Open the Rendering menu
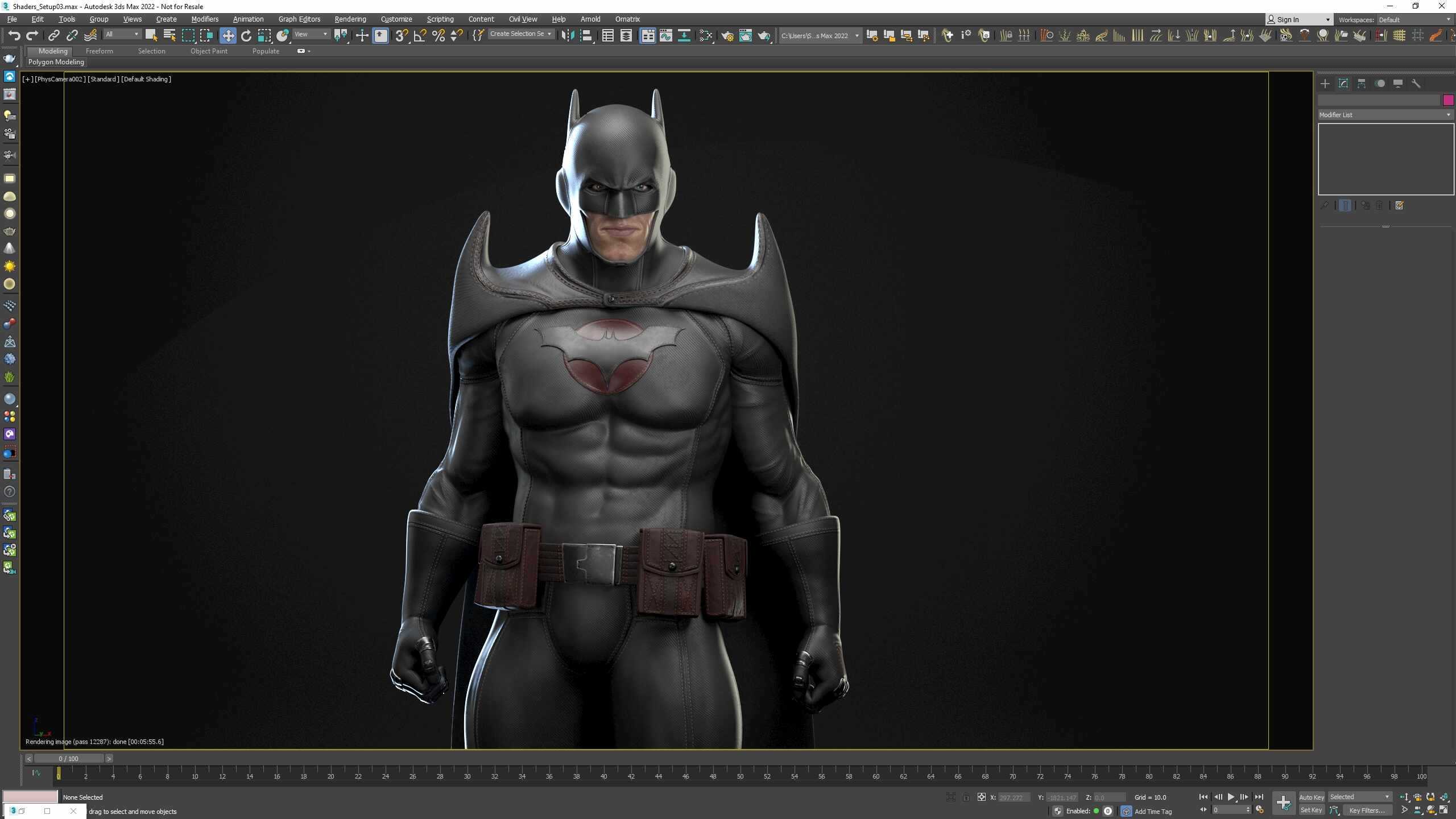The width and height of the screenshot is (1456, 819). pyautogui.click(x=350, y=19)
